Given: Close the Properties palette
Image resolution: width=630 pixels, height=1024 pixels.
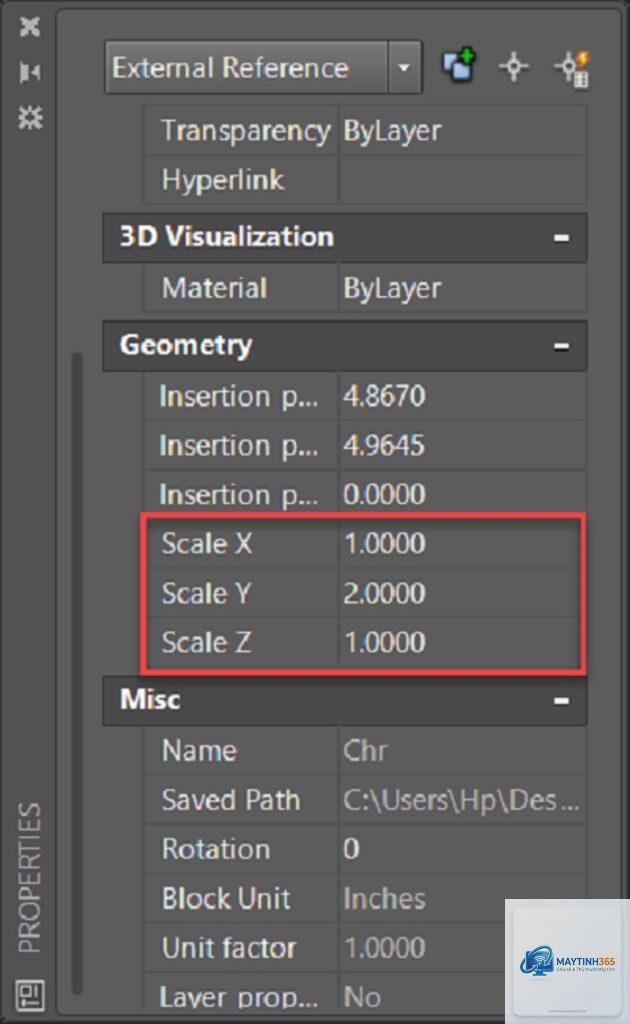Looking at the screenshot, I should tap(30, 27).
